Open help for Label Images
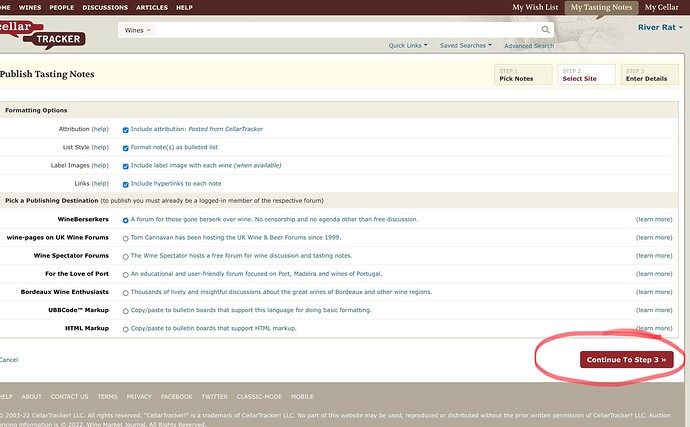690x427 pixels. coord(100,165)
